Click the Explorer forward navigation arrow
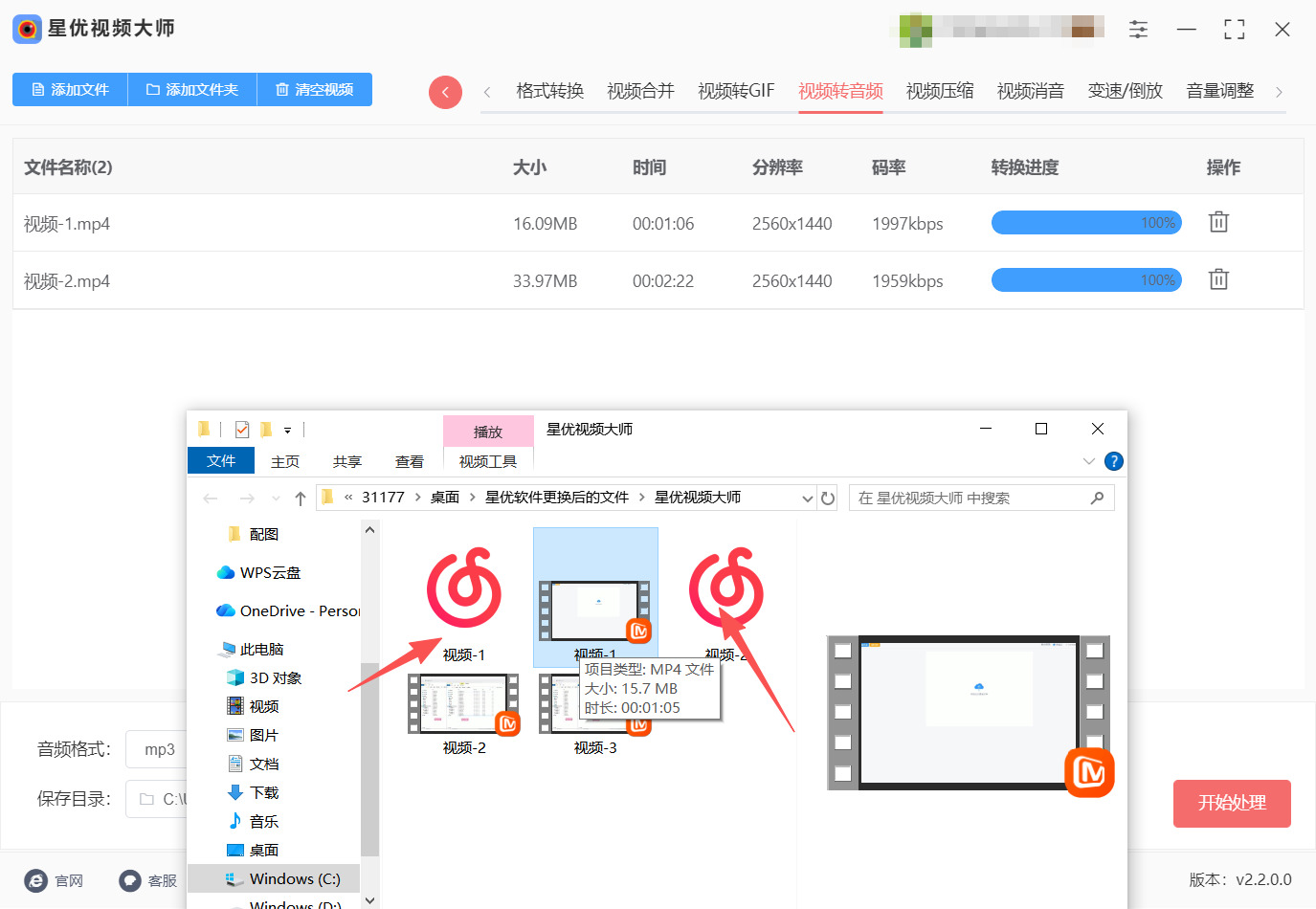The image size is (1316, 909). coord(247,499)
